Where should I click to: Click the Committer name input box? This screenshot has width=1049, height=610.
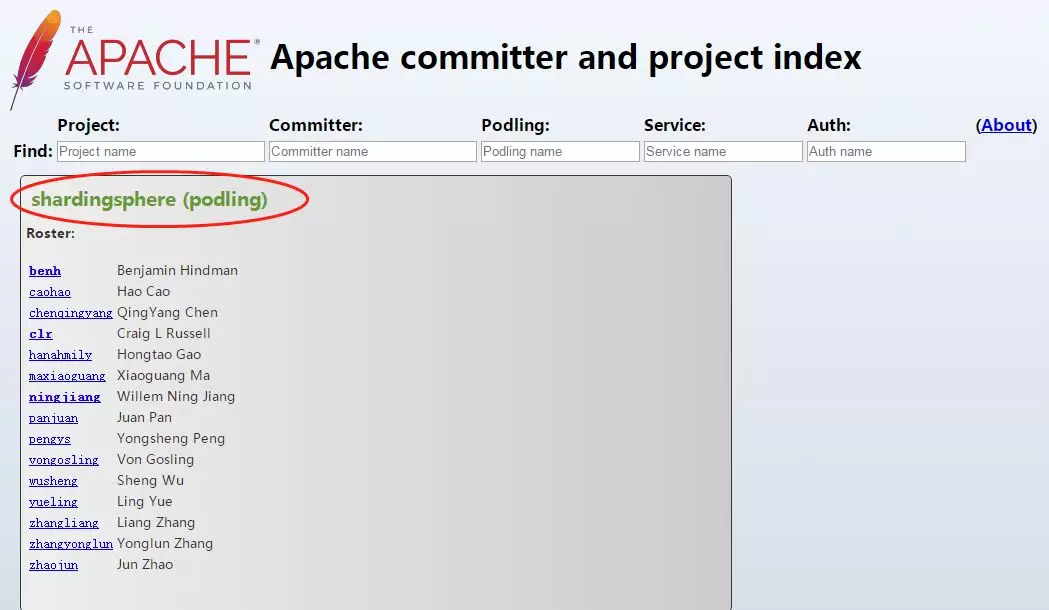point(372,152)
